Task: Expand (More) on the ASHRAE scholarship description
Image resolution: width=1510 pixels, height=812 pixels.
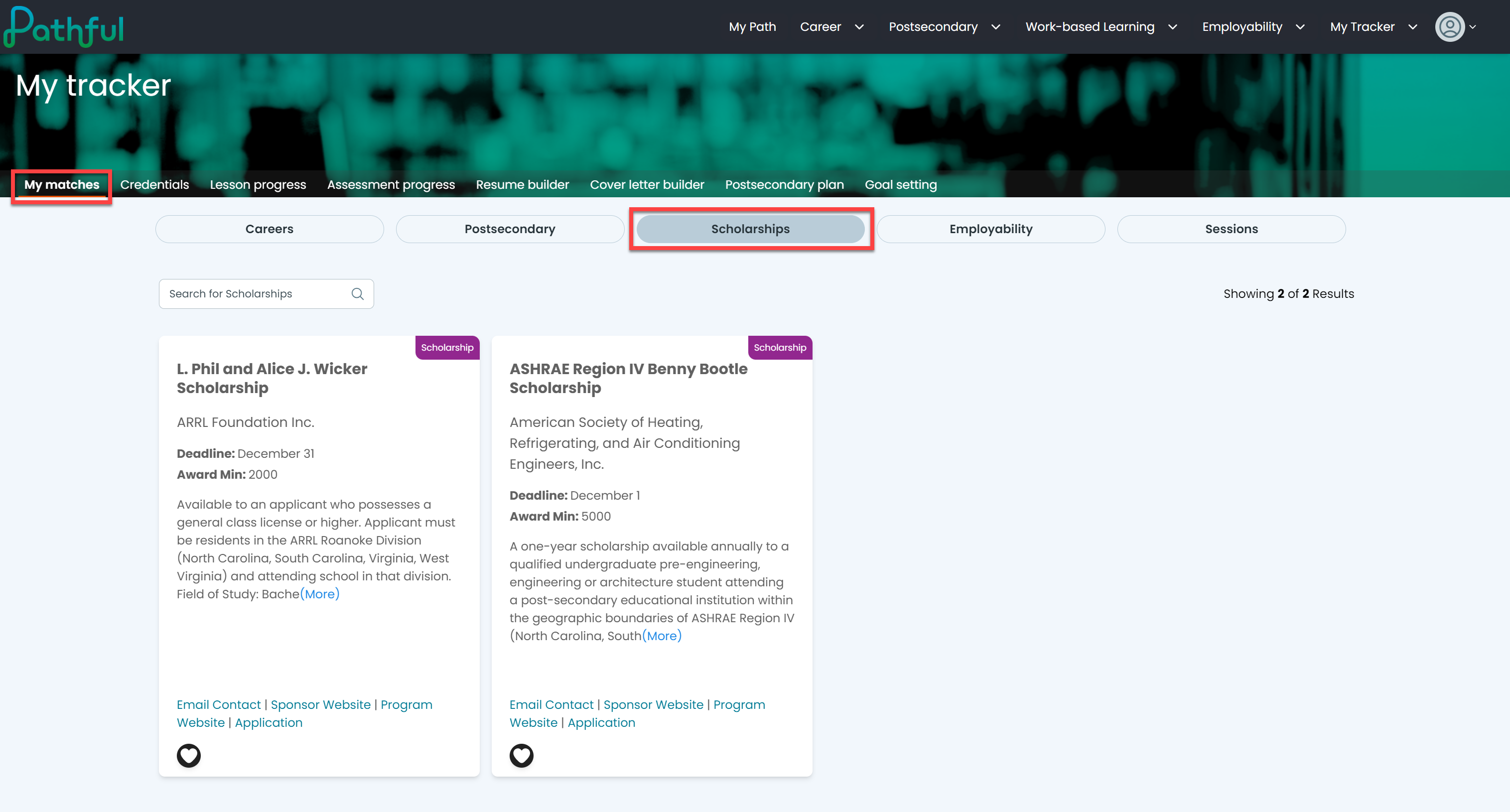Action: pyautogui.click(x=662, y=636)
